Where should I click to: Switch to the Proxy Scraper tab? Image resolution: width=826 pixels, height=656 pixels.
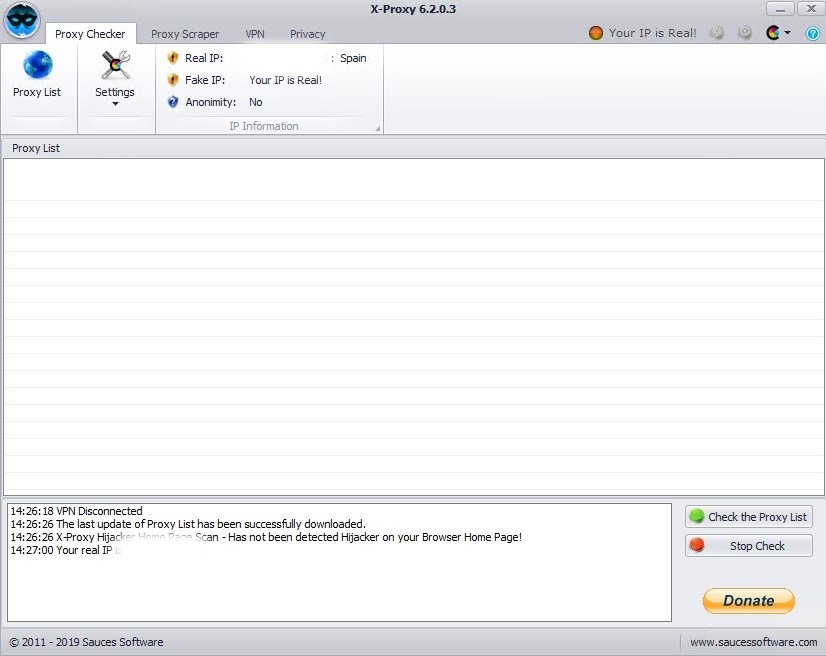185,34
